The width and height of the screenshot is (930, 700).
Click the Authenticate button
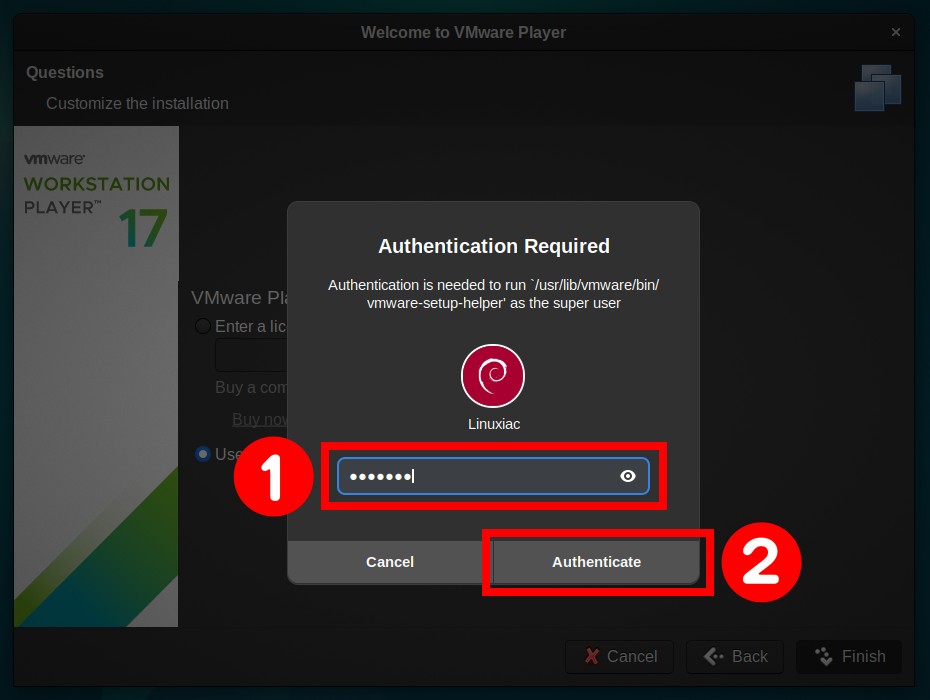tap(596, 562)
